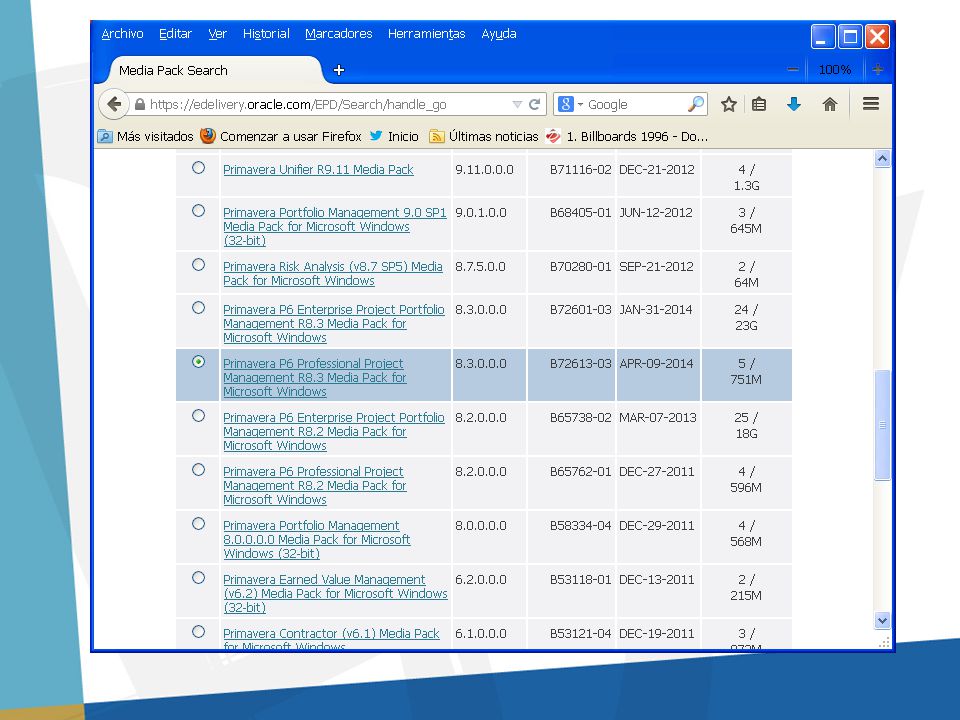Viewport: 960px width, 720px height.
Task: Select radio for Primavera Earned Value Management
Action: (x=198, y=577)
